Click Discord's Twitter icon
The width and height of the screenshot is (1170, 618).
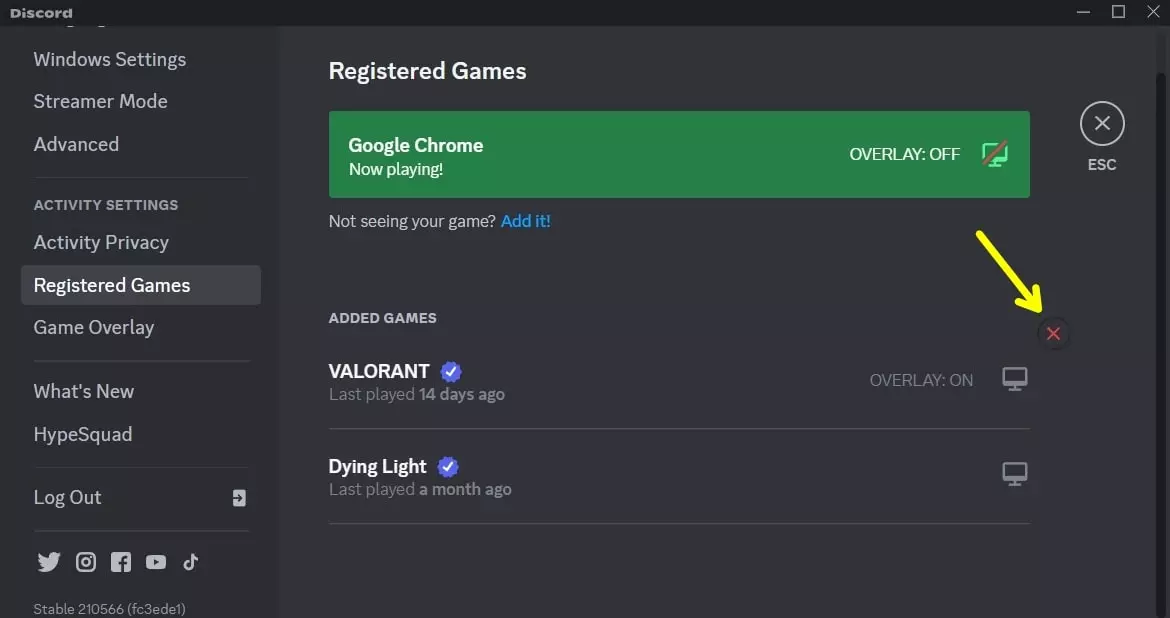(48, 562)
